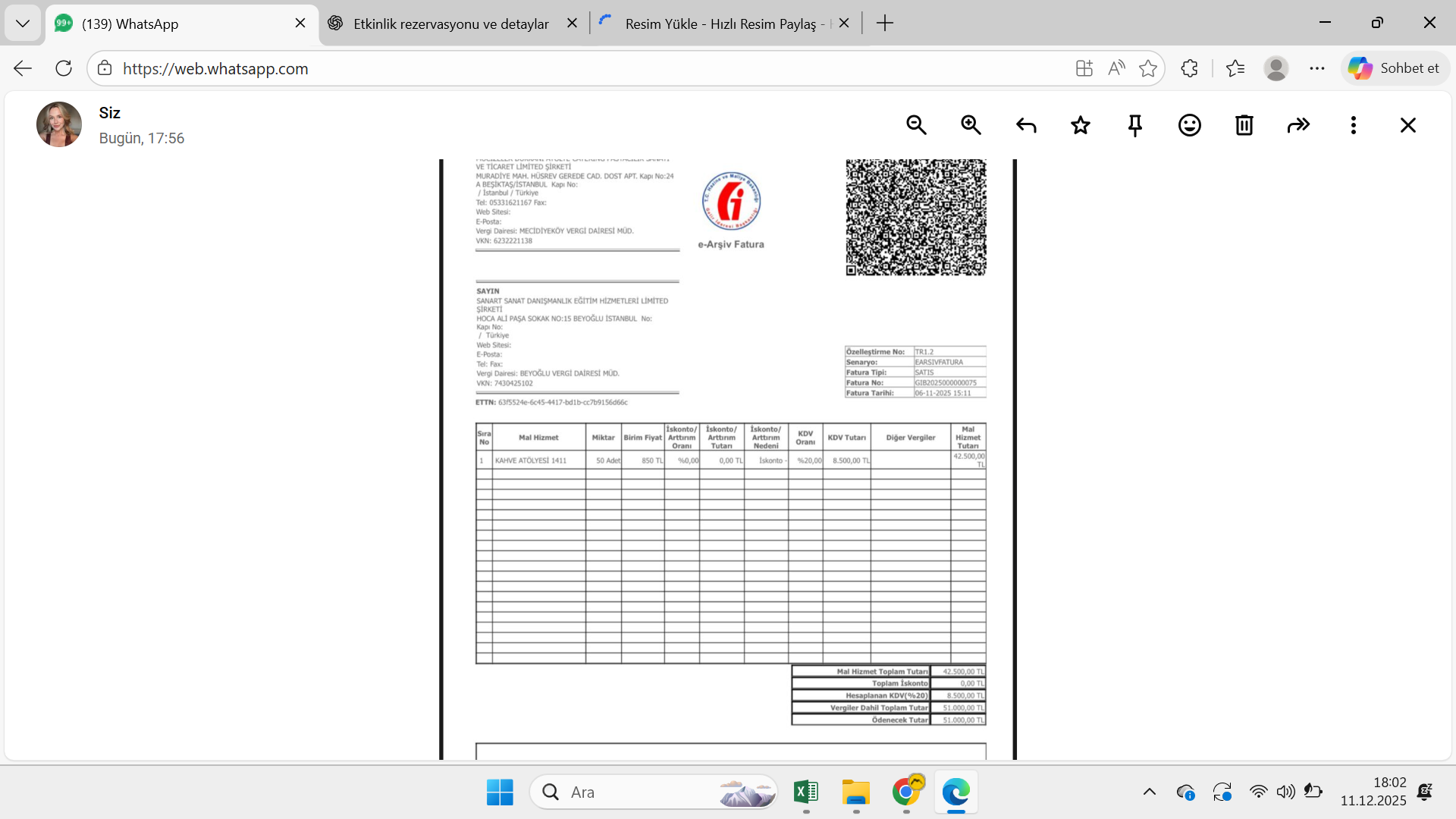The height and width of the screenshot is (819, 1456).
Task: React with emoji to the image
Action: pyautogui.click(x=1190, y=125)
